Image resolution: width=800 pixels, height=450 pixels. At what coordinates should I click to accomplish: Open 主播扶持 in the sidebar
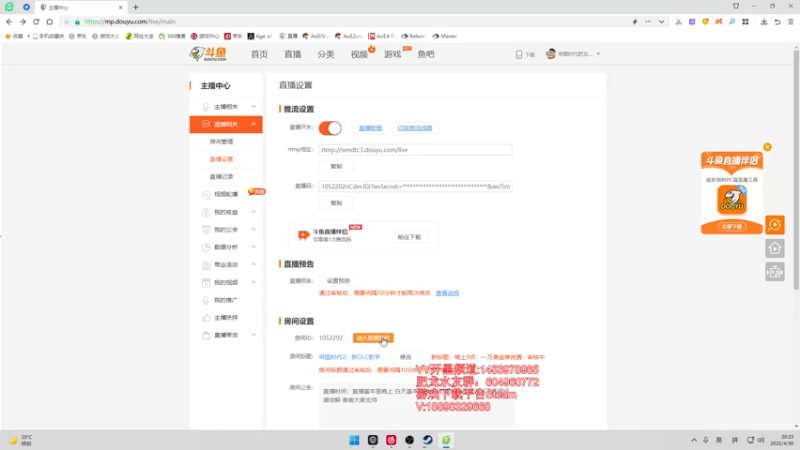(x=226, y=318)
